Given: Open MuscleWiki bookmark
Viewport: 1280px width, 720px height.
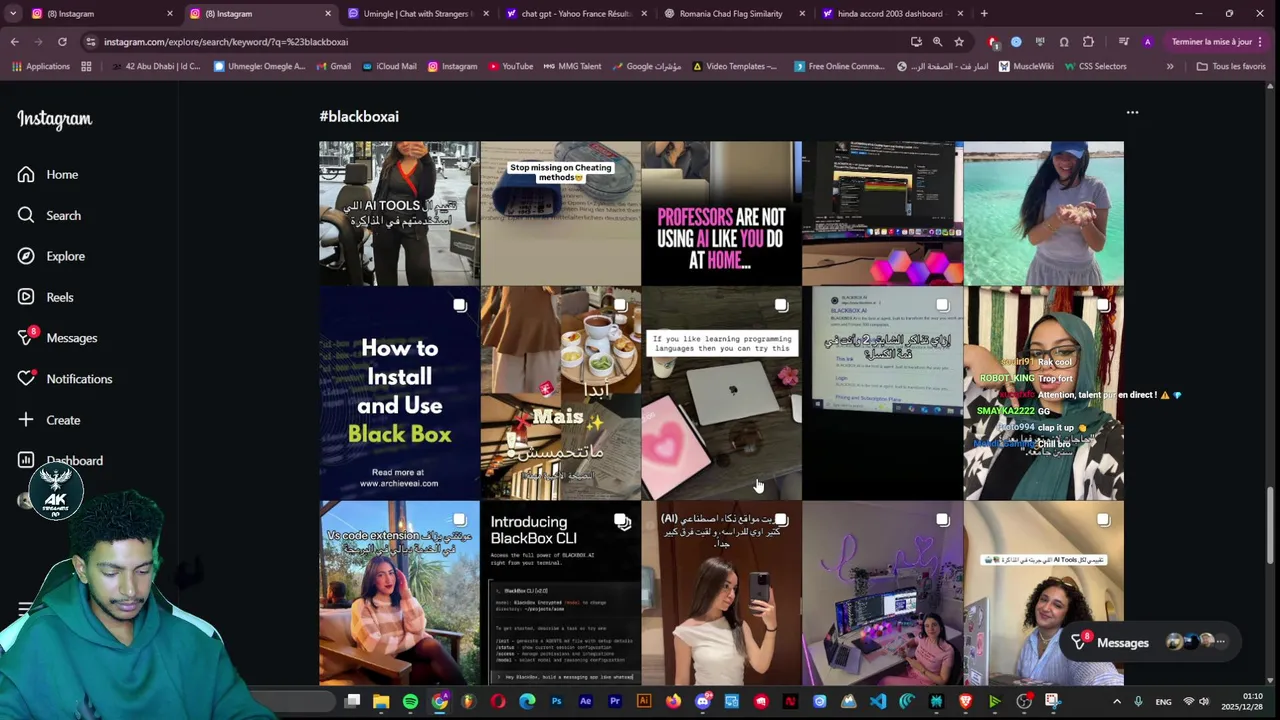Looking at the screenshot, I should (1025, 67).
